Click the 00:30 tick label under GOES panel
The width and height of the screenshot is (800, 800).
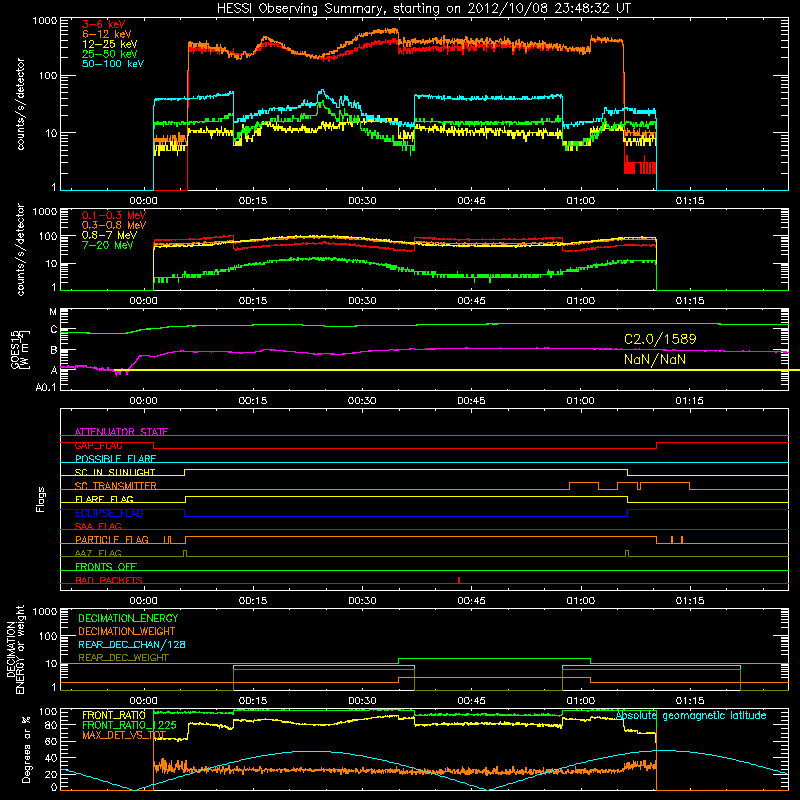tap(362, 401)
